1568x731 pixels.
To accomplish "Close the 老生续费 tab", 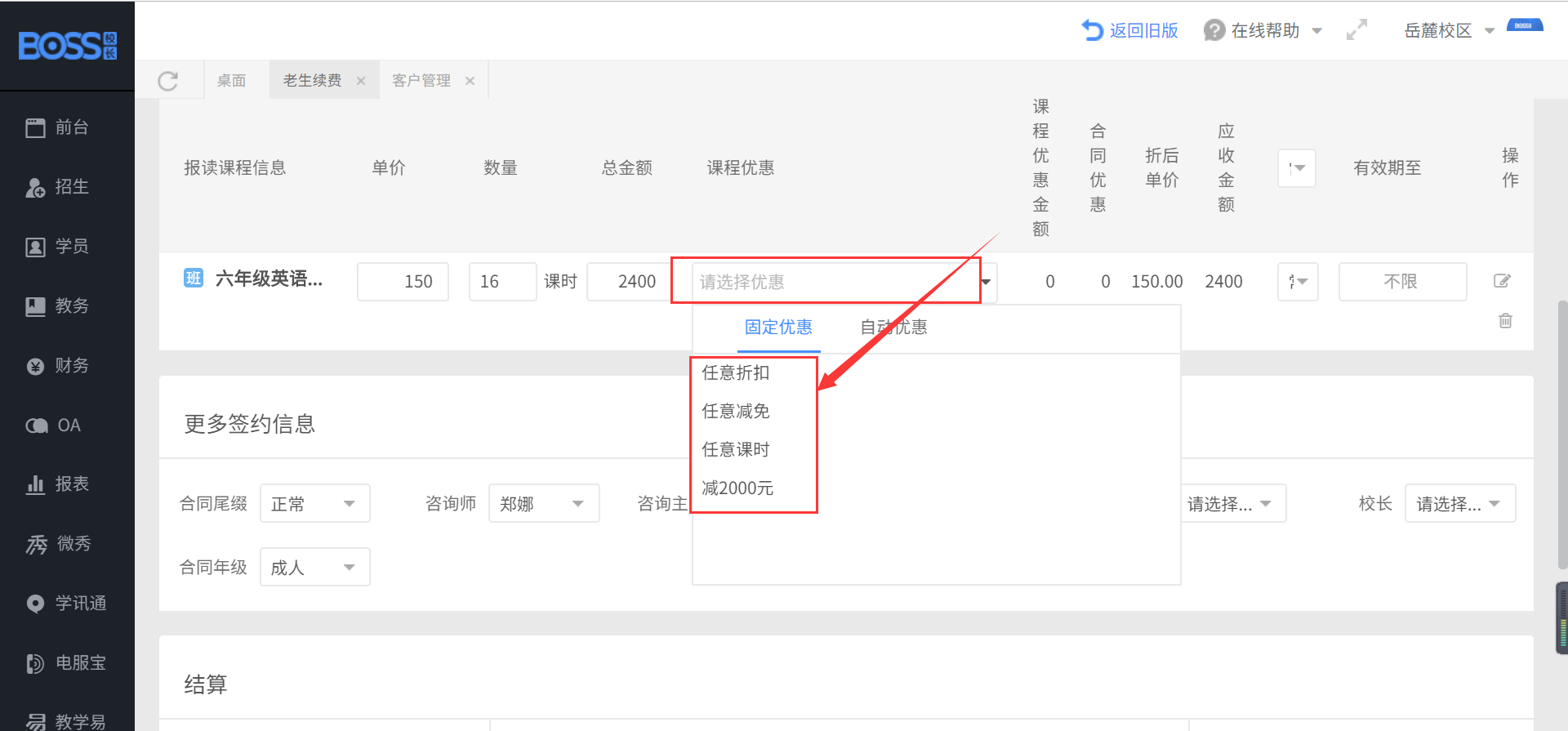I will pos(361,81).
